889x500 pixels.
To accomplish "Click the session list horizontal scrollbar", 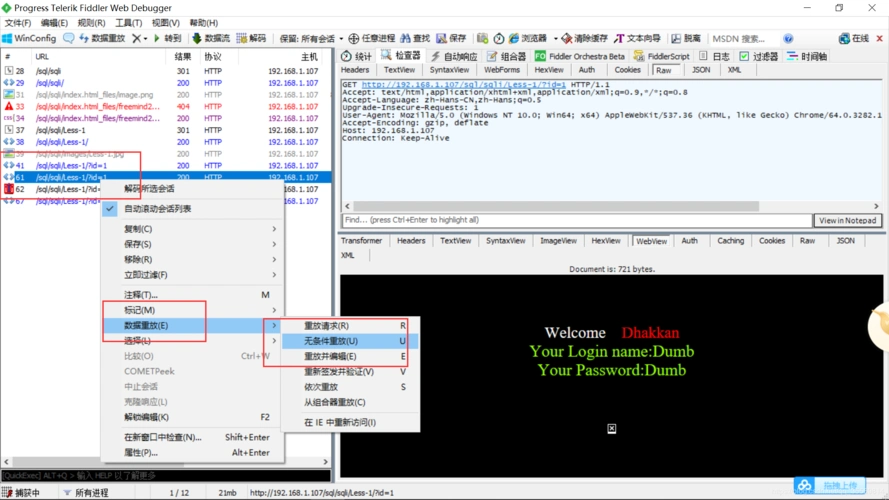I will (165, 462).
